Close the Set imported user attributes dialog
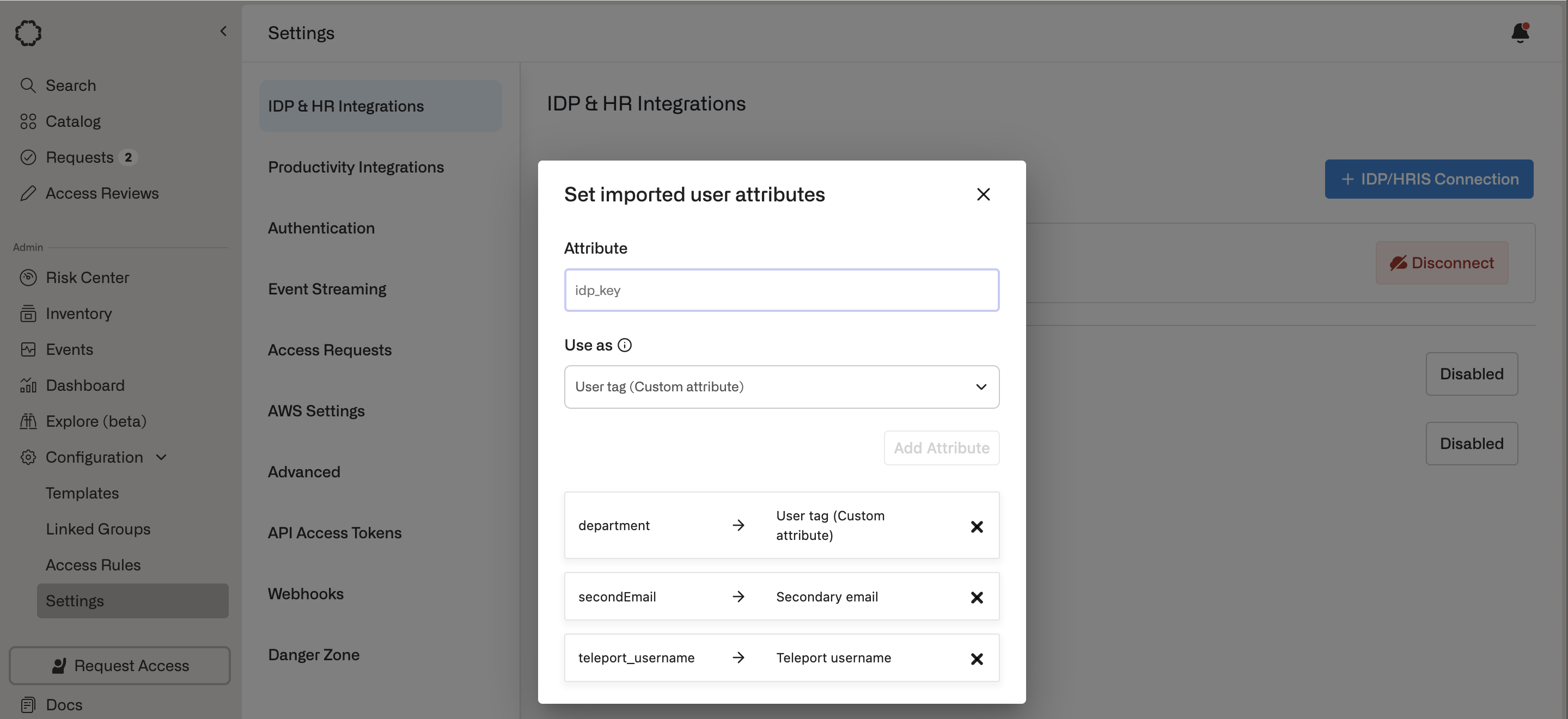Screen dimensions: 1568x719 [x=983, y=195]
